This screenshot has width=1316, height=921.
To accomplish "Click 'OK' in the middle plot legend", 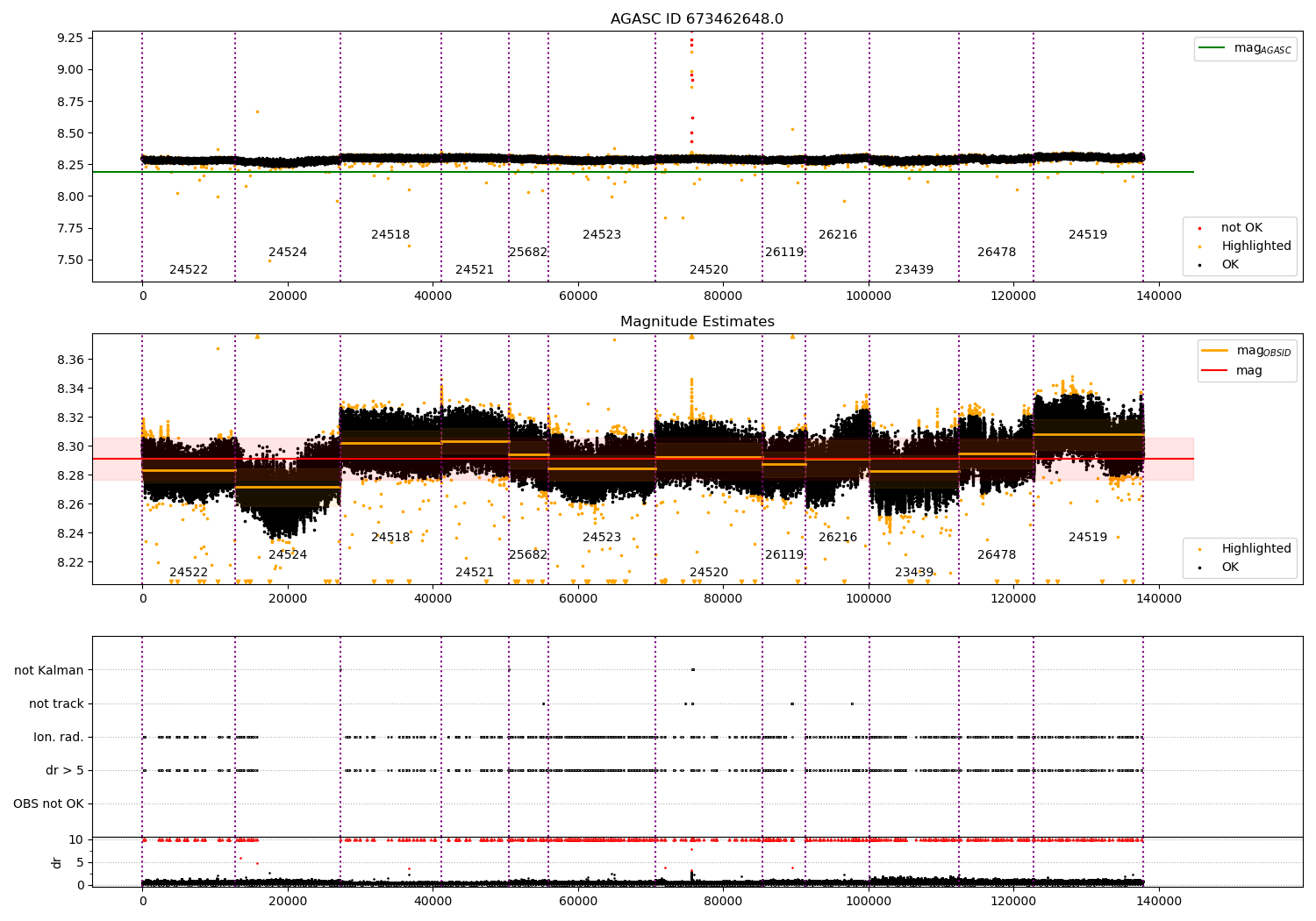I will click(x=1230, y=567).
